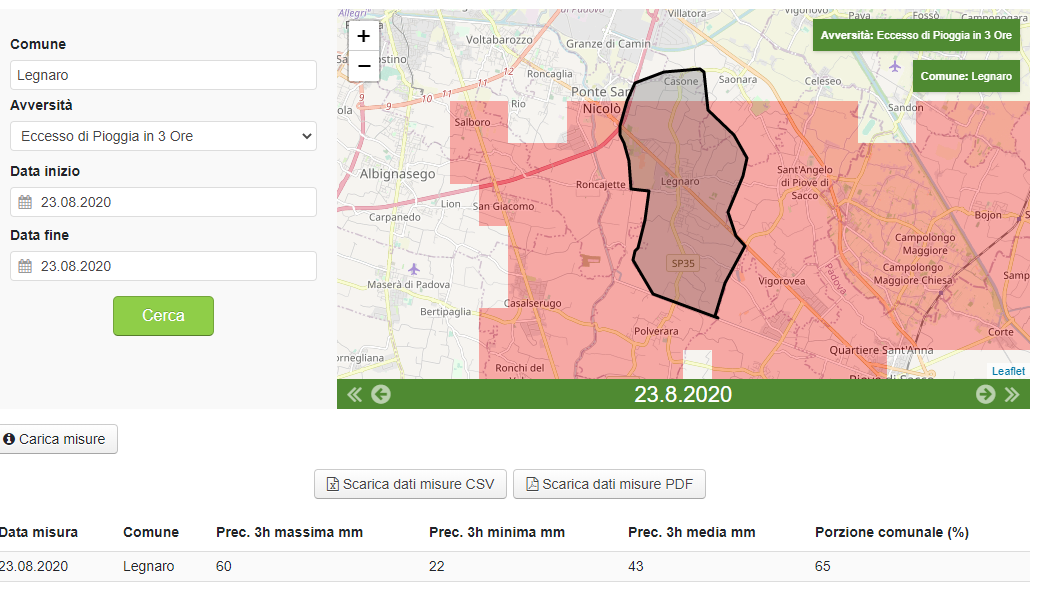Edit the Data inizio date field
The height and width of the screenshot is (612, 1044).
click(163, 202)
